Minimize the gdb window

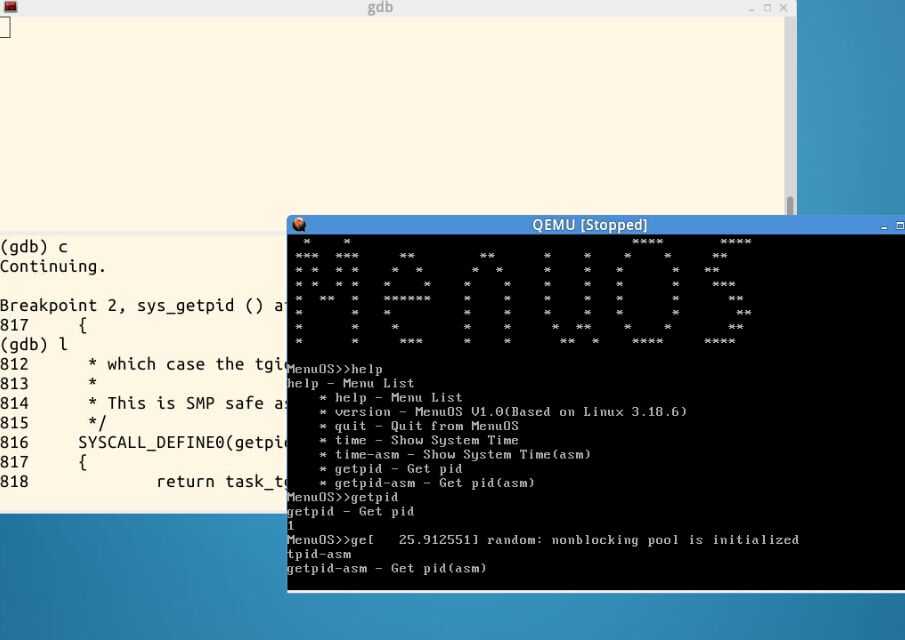(x=751, y=8)
